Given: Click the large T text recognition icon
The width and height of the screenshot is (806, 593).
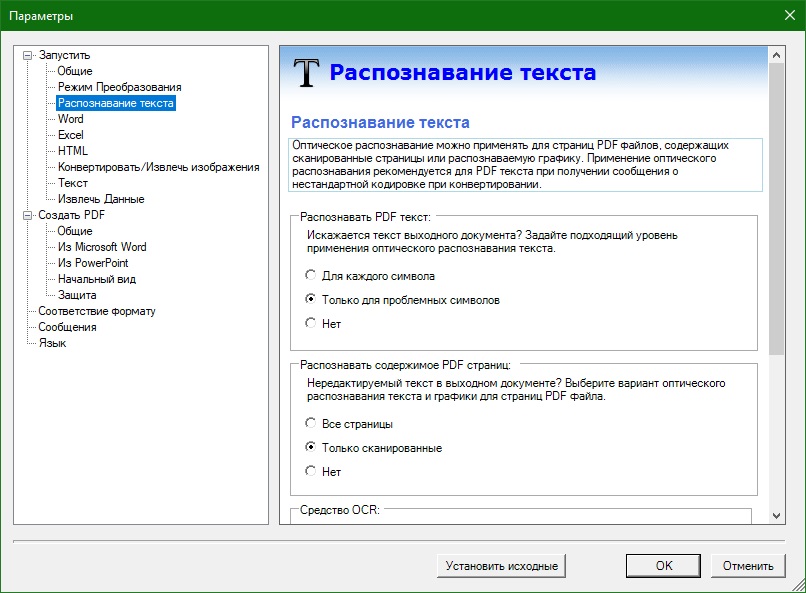Looking at the screenshot, I should pyautogui.click(x=306, y=72).
